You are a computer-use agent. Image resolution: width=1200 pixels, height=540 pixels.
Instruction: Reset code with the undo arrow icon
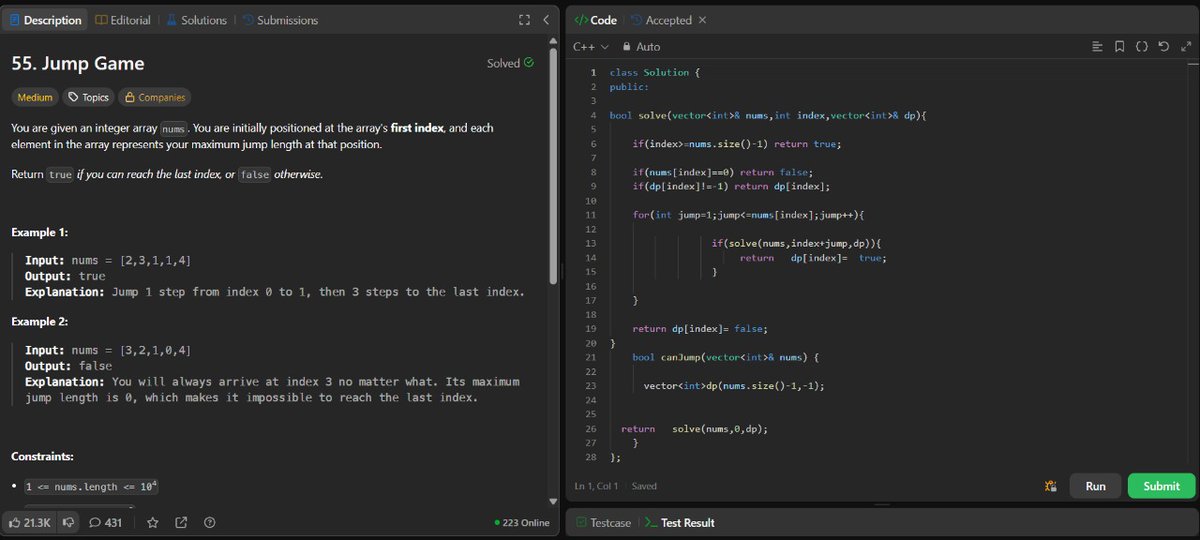click(1162, 47)
